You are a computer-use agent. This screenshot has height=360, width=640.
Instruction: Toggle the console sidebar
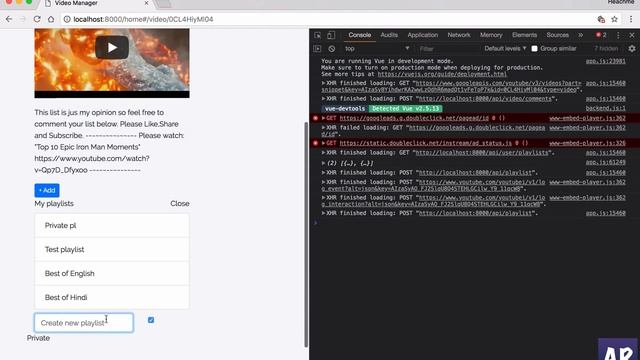pyautogui.click(x=317, y=49)
